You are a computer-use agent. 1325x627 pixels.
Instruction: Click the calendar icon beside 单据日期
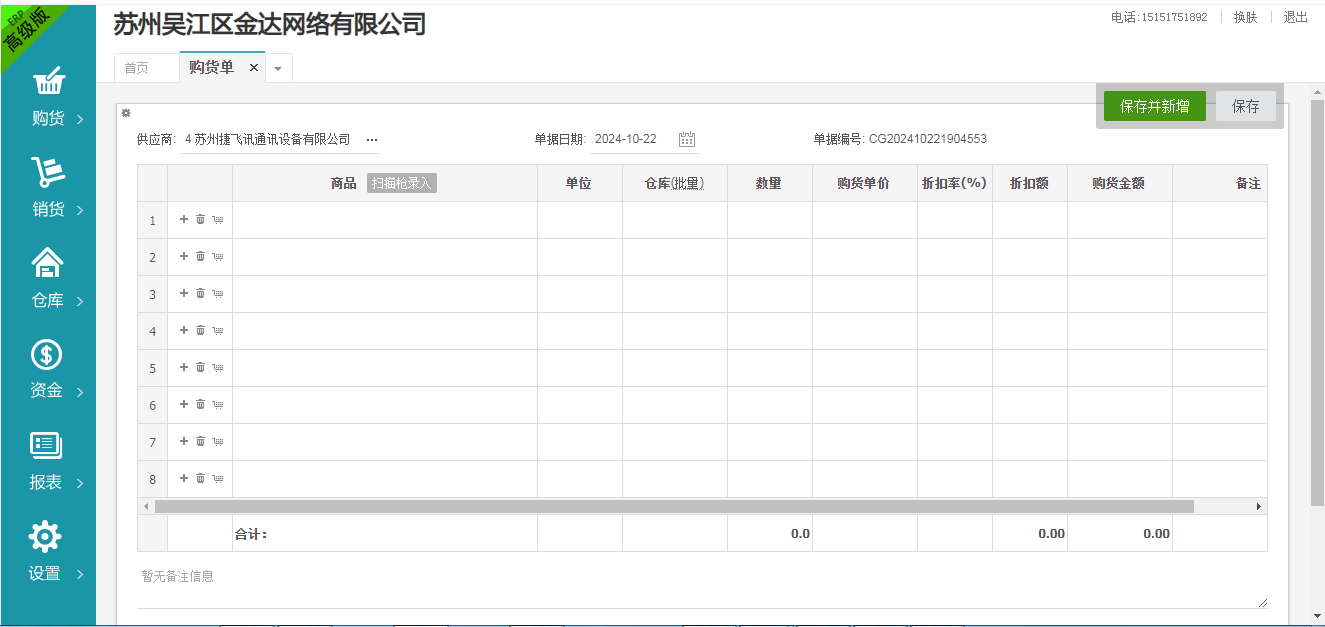click(x=687, y=140)
